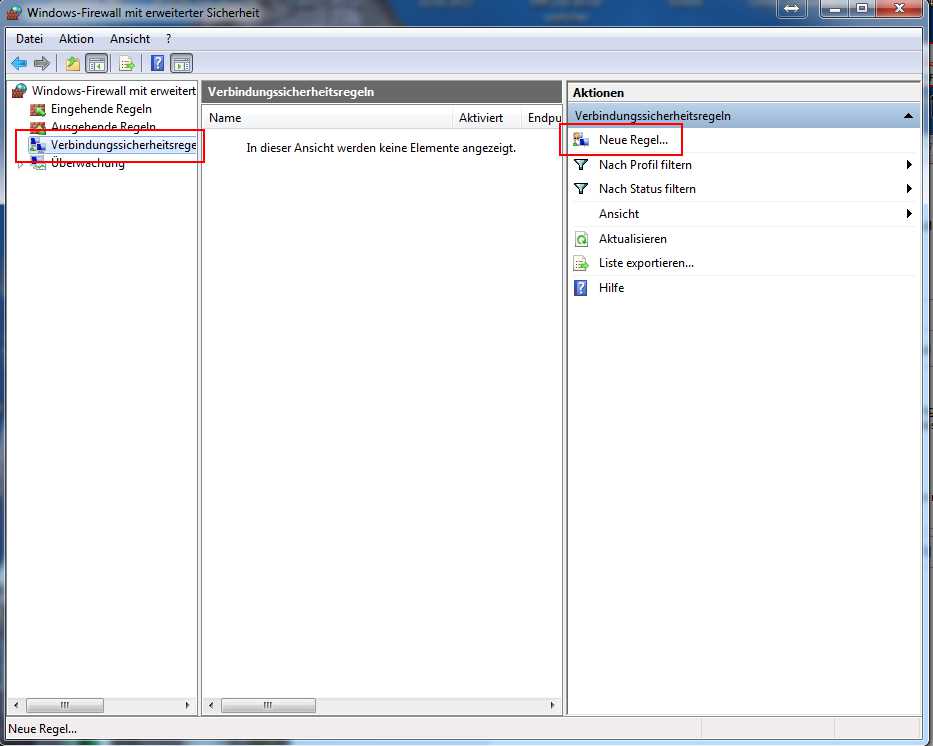Click the Endpu column header
933x746 pixels.
coord(542,118)
